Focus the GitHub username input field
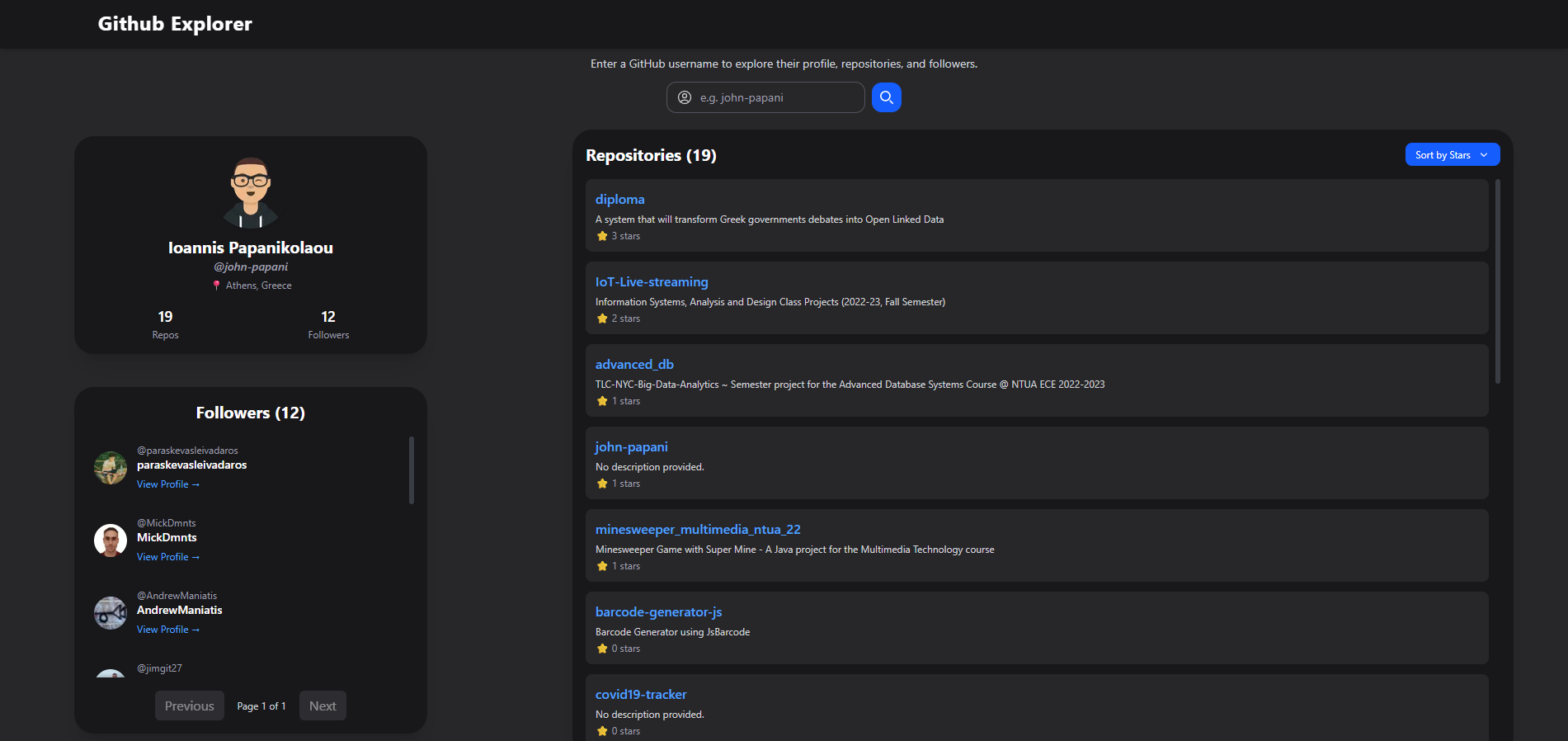 pos(765,97)
